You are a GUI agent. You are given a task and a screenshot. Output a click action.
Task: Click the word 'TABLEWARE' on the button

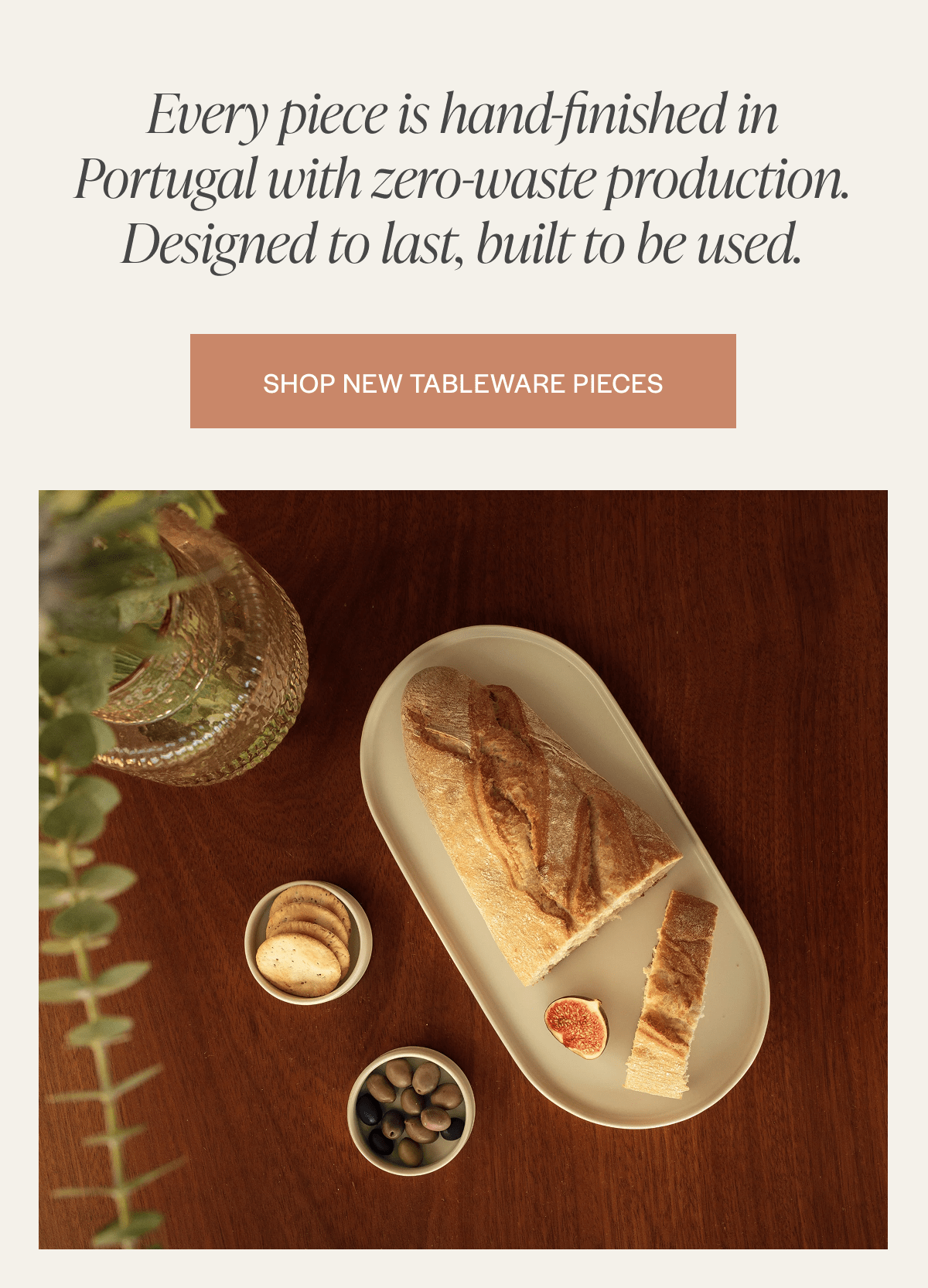[x=476, y=383]
